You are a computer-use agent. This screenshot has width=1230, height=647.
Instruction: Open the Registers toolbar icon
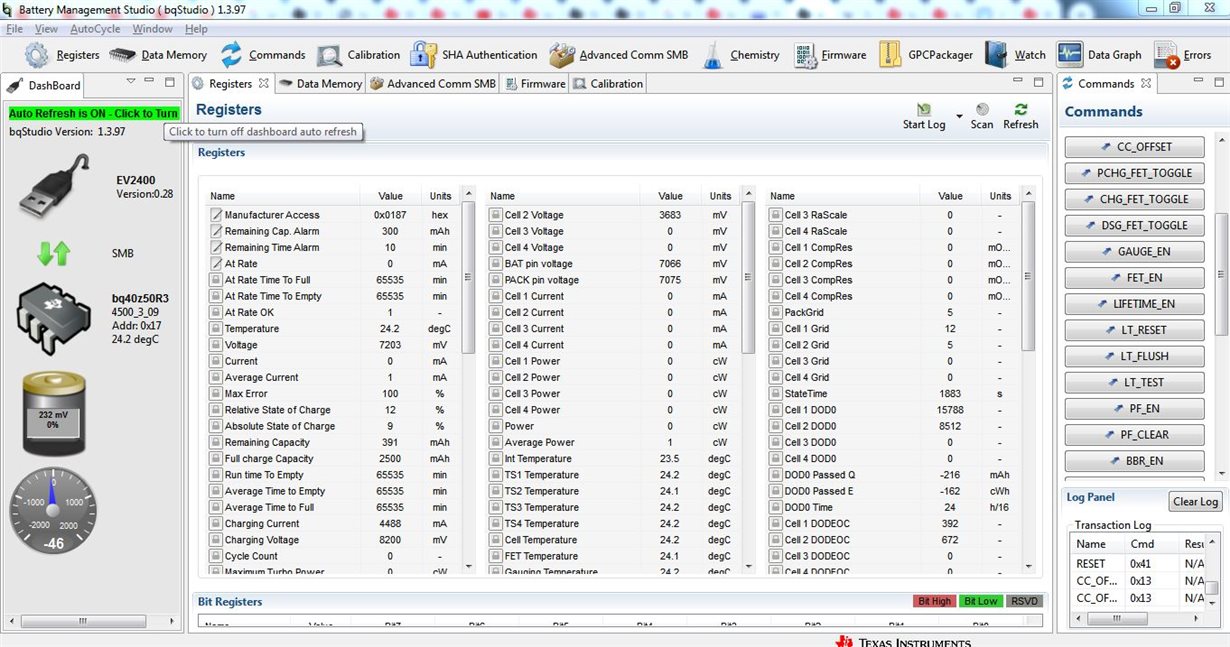[x=37, y=55]
